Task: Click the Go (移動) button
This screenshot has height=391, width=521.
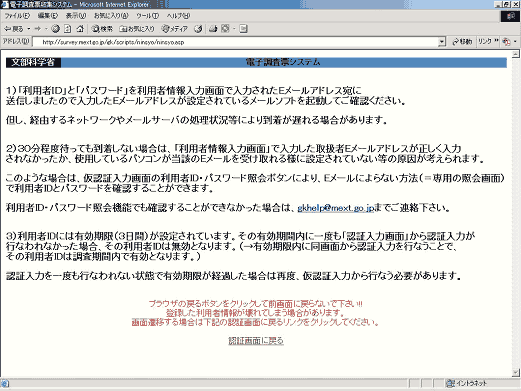Action: (x=462, y=42)
